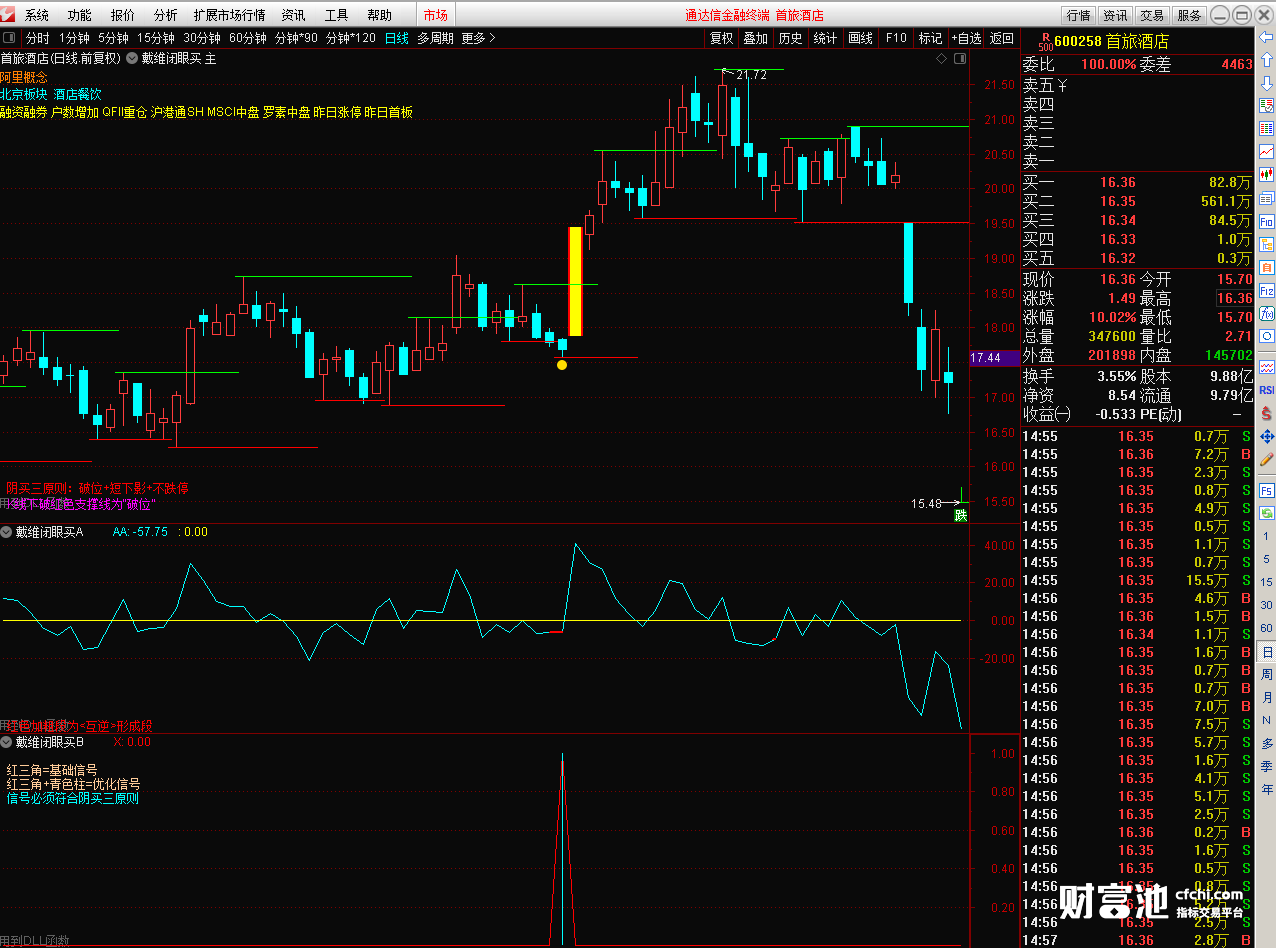Open the 扩展市场行情 menu
Viewport: 1276px width, 948px height.
tap(230, 15)
